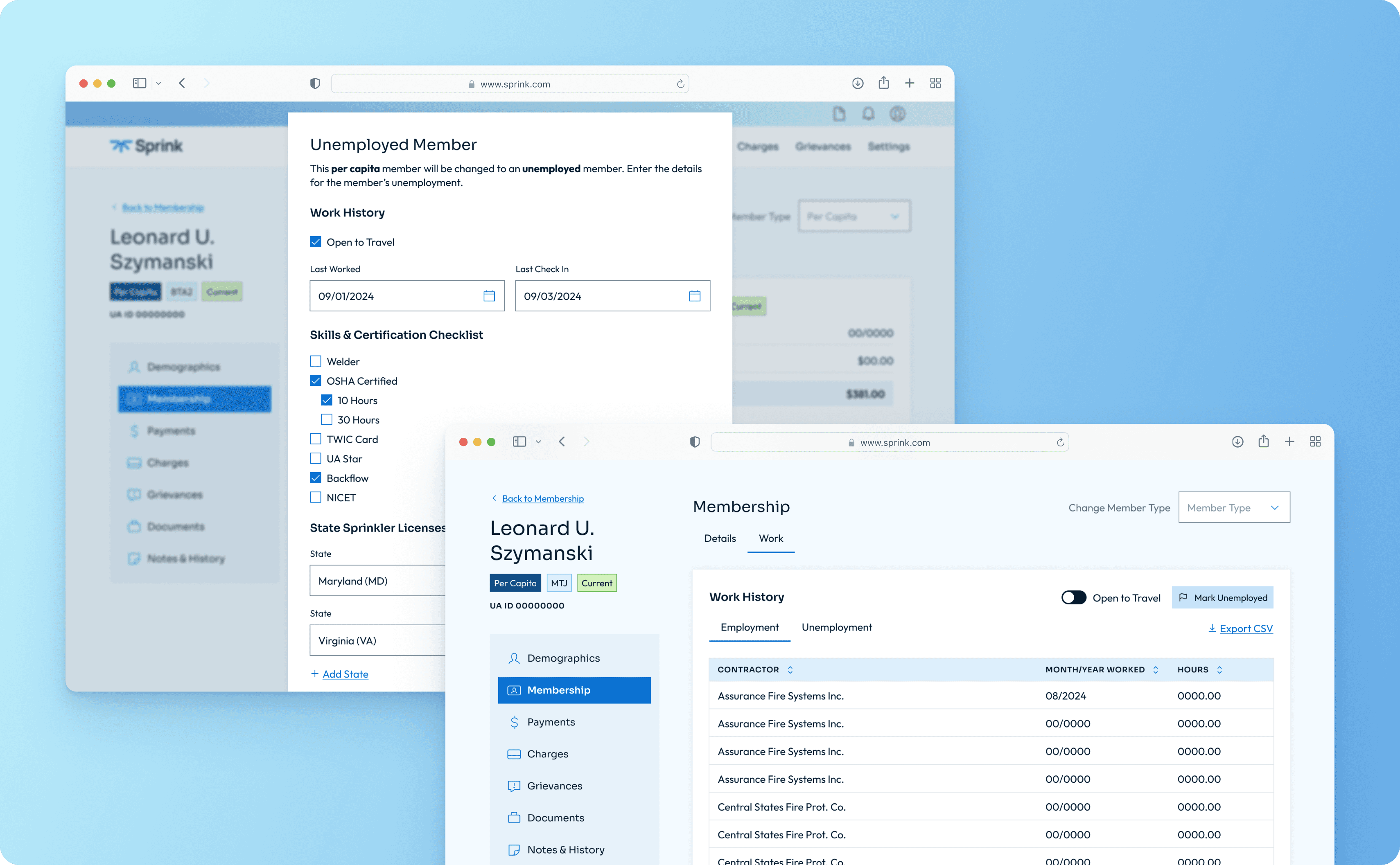Check the Welder checkbox
This screenshot has height=865, width=1400.
315,361
